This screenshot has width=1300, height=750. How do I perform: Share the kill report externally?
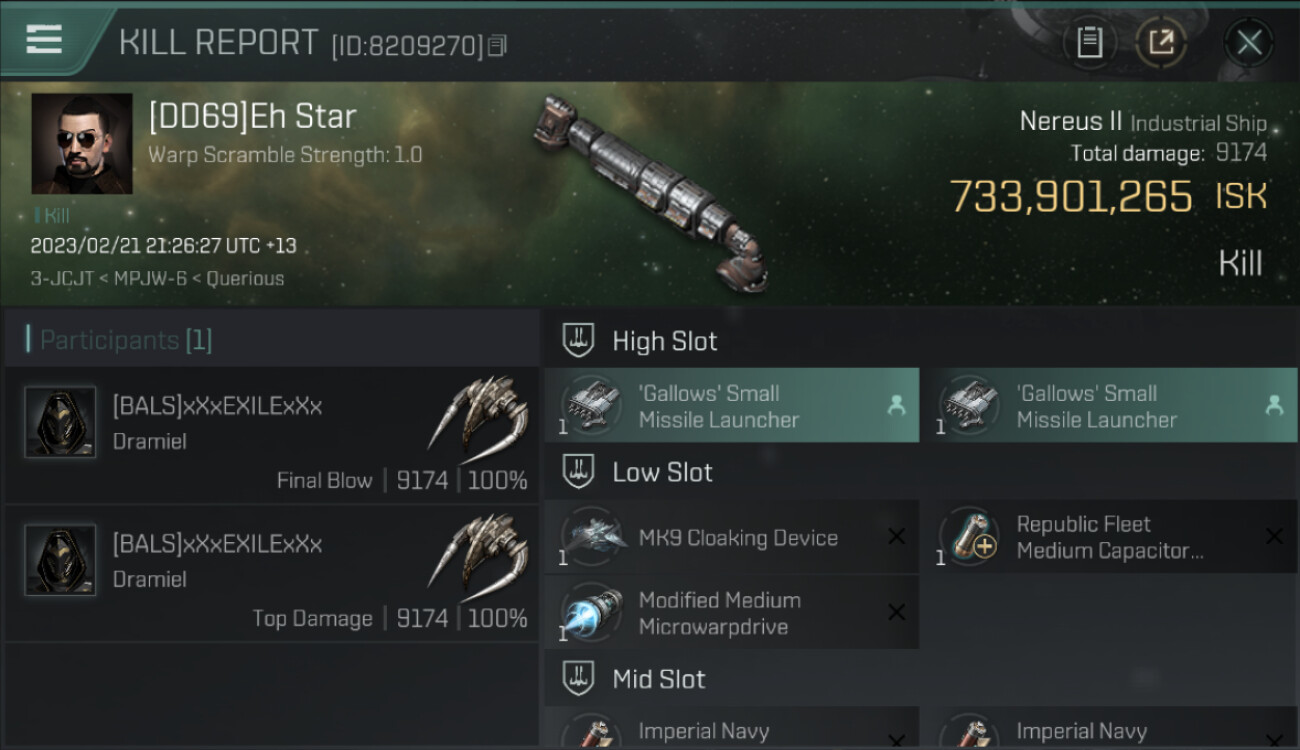(1161, 42)
